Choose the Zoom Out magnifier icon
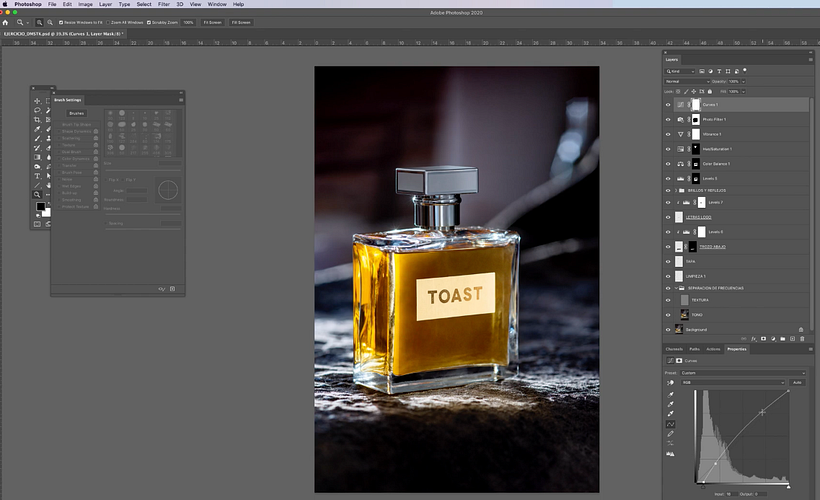Viewport: 820px width, 500px height. point(50,21)
